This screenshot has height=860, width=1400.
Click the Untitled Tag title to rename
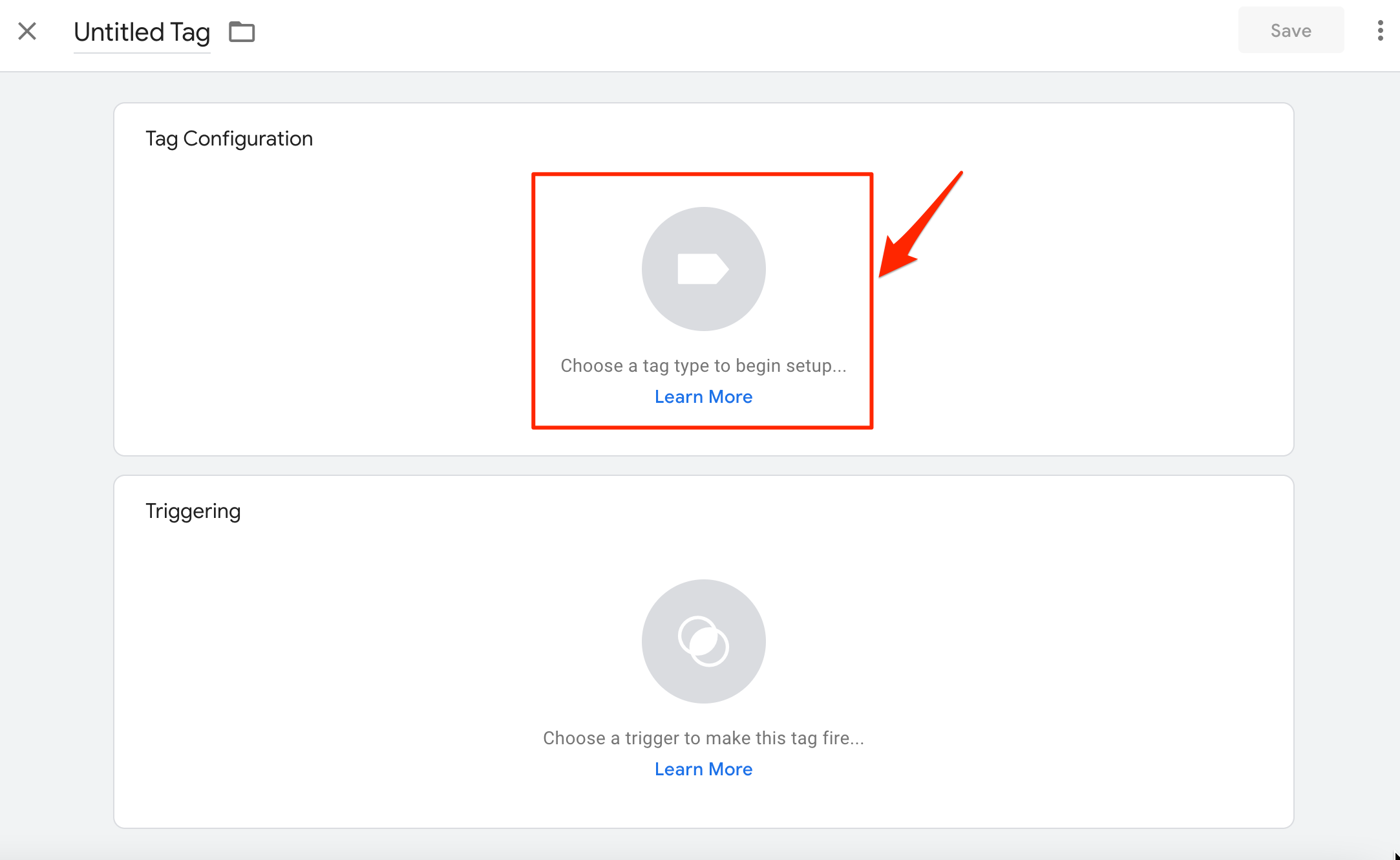[142, 32]
